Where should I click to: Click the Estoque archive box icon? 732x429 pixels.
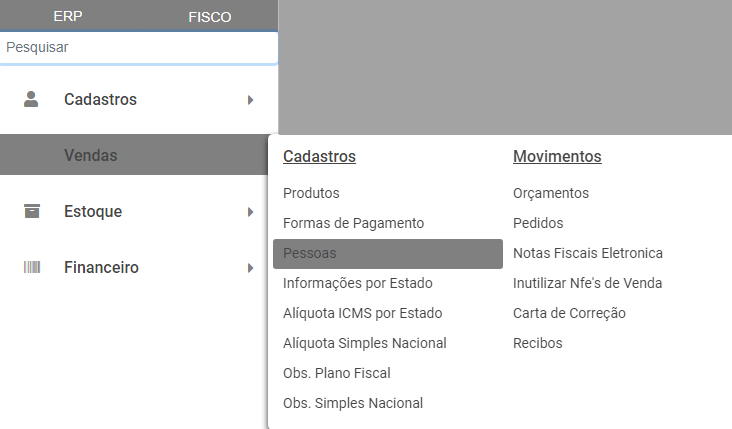click(31, 211)
